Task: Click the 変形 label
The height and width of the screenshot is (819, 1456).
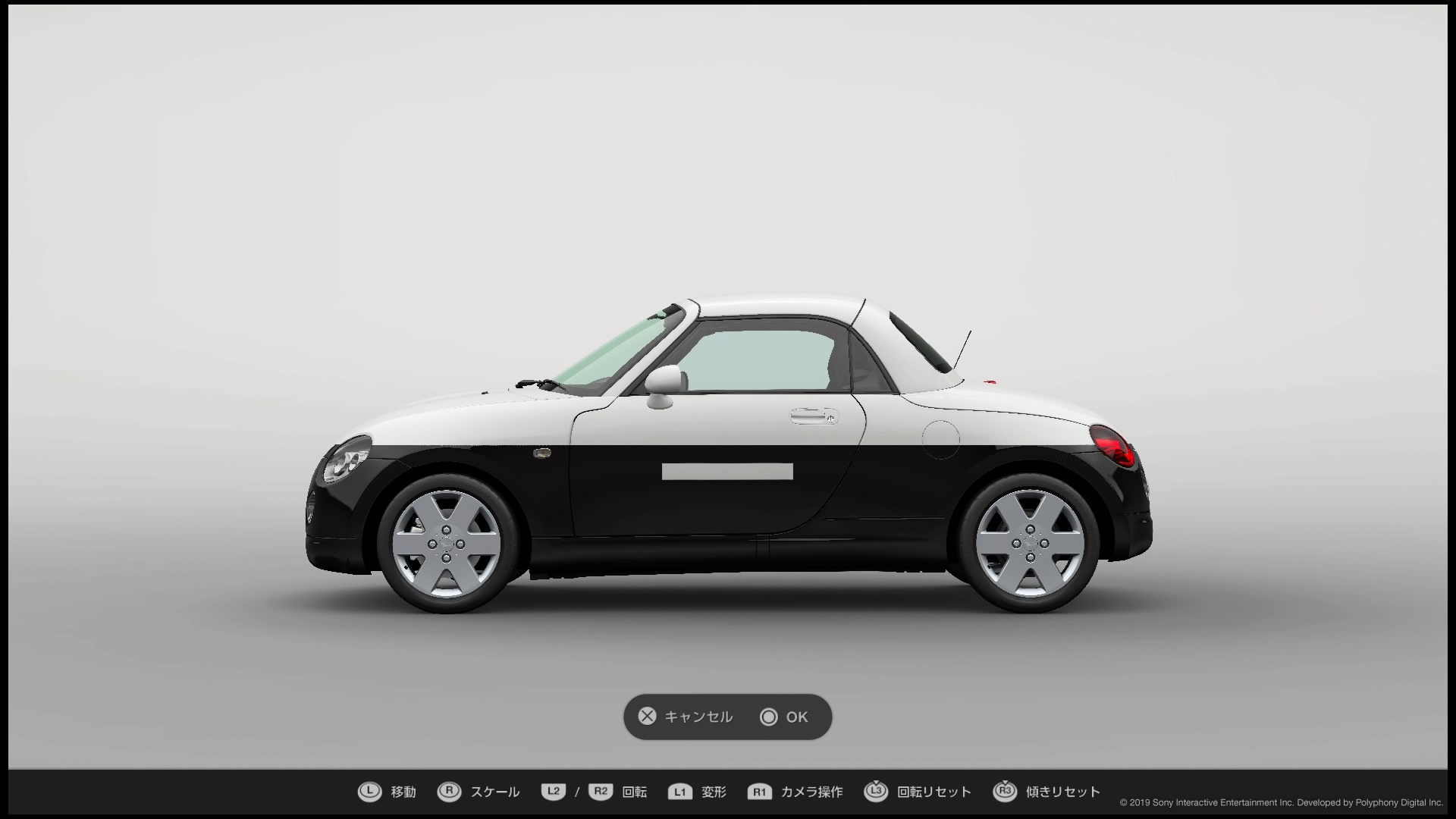Action: [714, 792]
